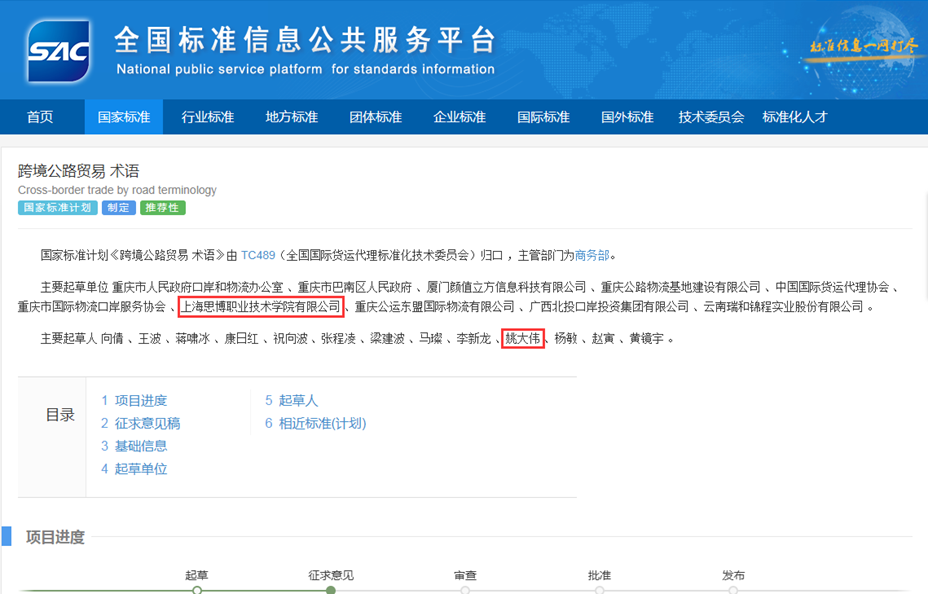Select the text 重庆市巴南区人民政府
This screenshot has height=594, width=928.
point(355,287)
